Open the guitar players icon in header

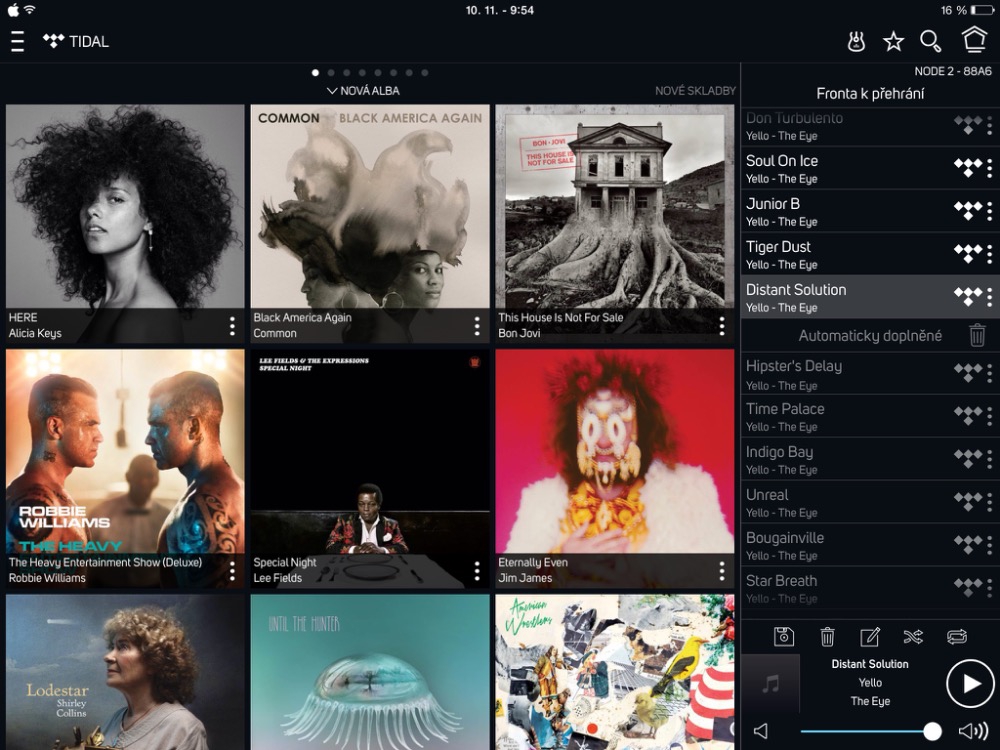coord(856,41)
